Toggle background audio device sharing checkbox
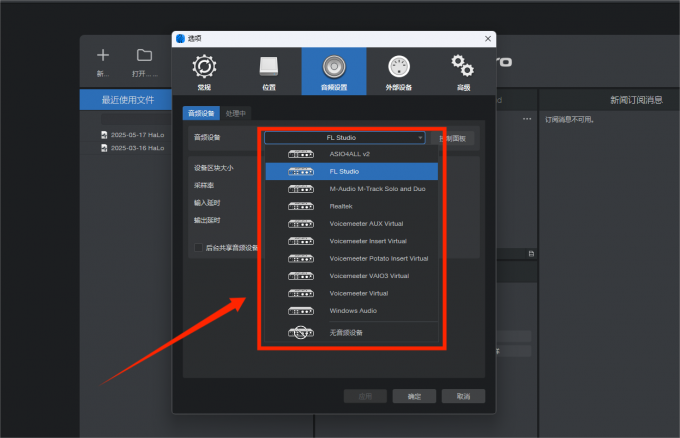The width and height of the screenshot is (680, 438). (198, 248)
